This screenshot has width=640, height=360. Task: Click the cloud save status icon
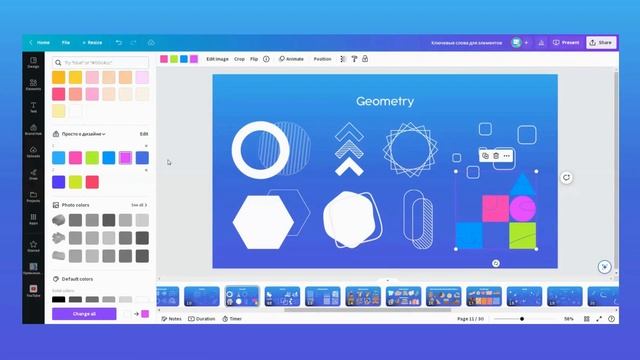tap(151, 42)
